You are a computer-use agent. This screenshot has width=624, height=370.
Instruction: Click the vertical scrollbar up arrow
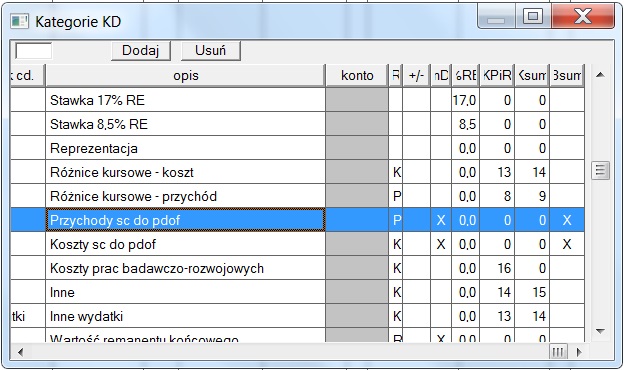tap(601, 75)
